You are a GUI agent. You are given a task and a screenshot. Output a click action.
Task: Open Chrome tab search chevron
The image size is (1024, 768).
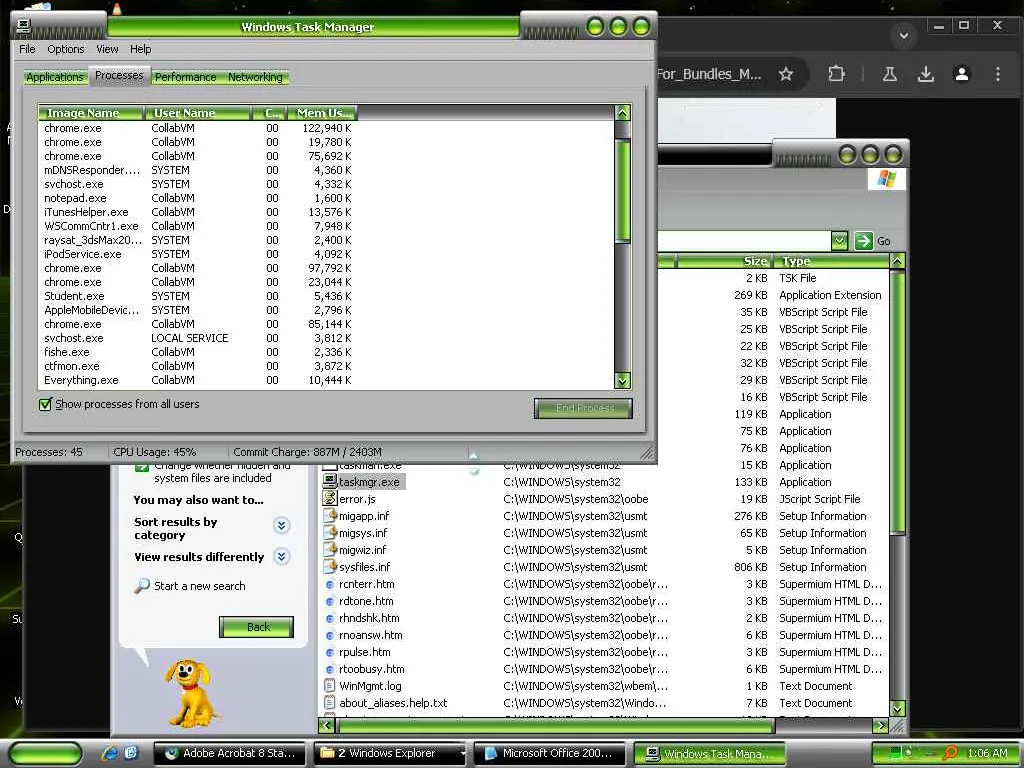coord(904,35)
